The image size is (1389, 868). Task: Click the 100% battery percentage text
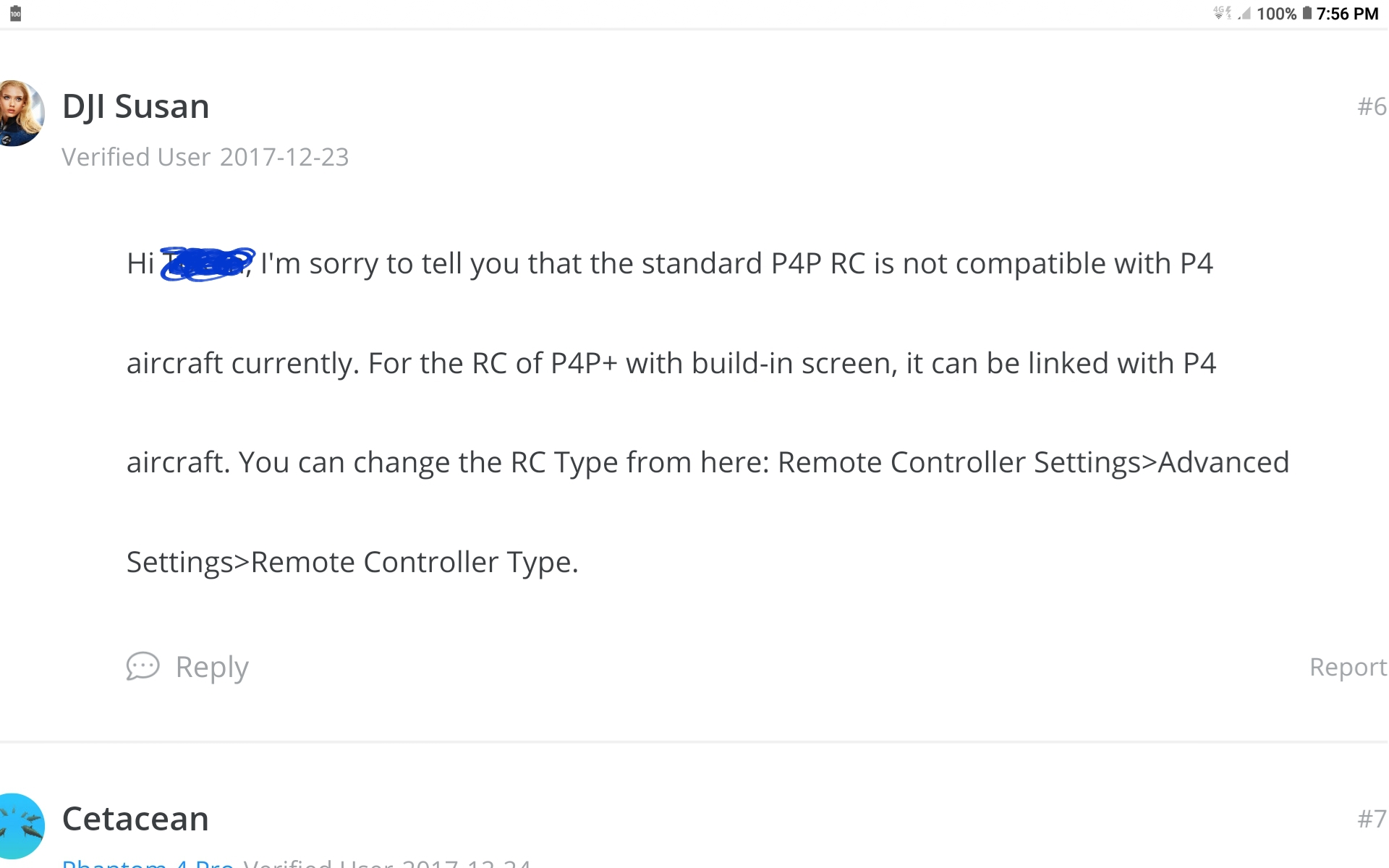[x=1277, y=14]
